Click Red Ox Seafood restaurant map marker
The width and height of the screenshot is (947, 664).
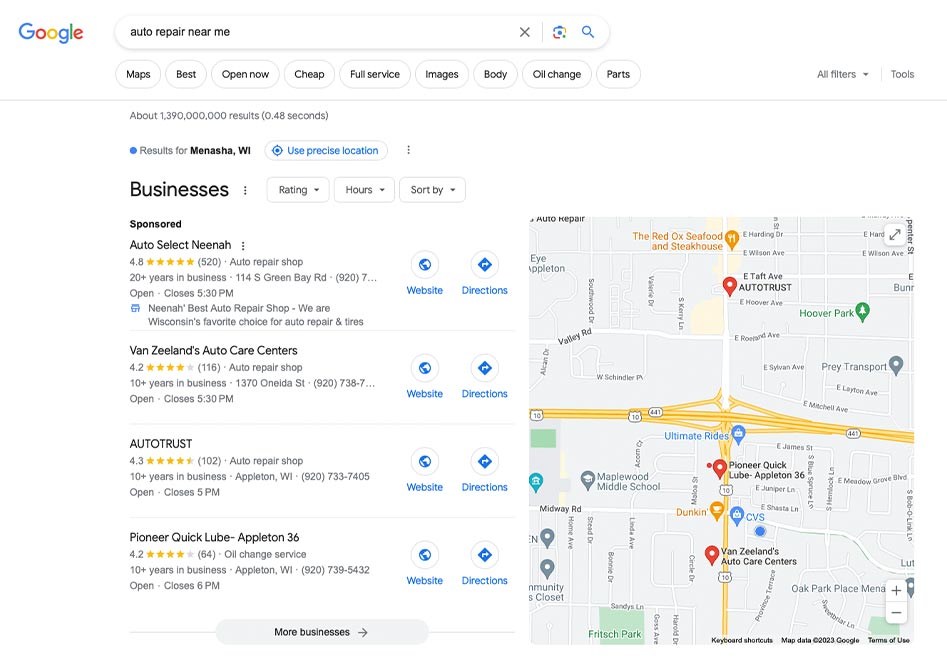[x=732, y=240]
